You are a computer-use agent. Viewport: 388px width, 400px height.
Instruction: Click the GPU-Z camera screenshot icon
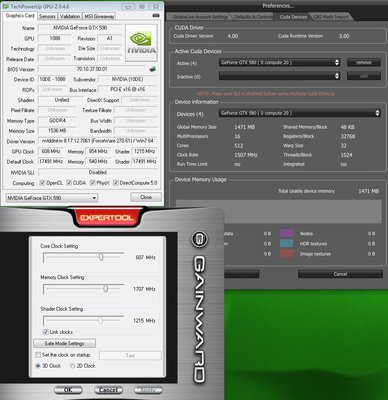[x=156, y=16]
